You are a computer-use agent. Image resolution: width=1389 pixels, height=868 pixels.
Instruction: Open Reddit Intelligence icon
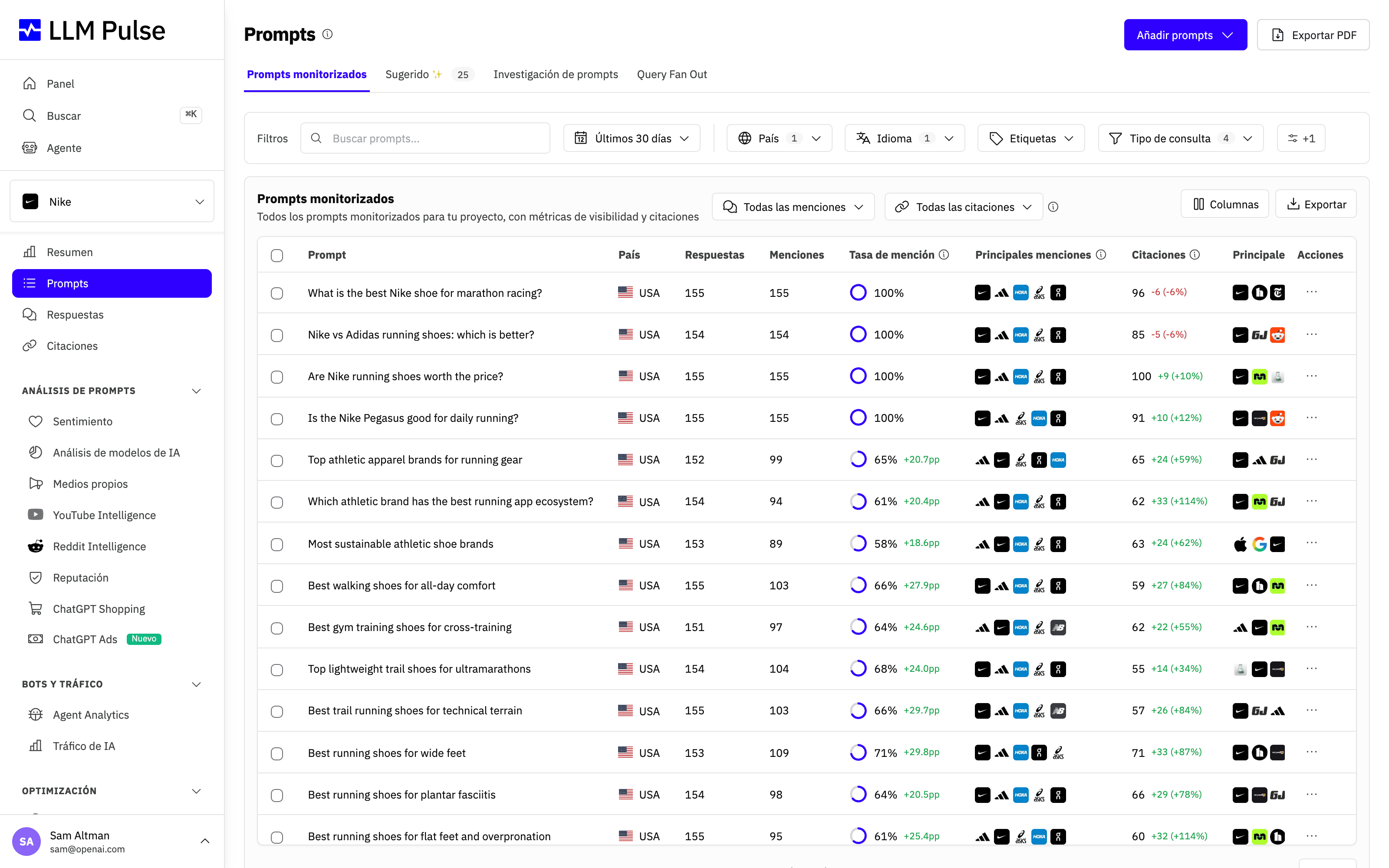point(36,546)
